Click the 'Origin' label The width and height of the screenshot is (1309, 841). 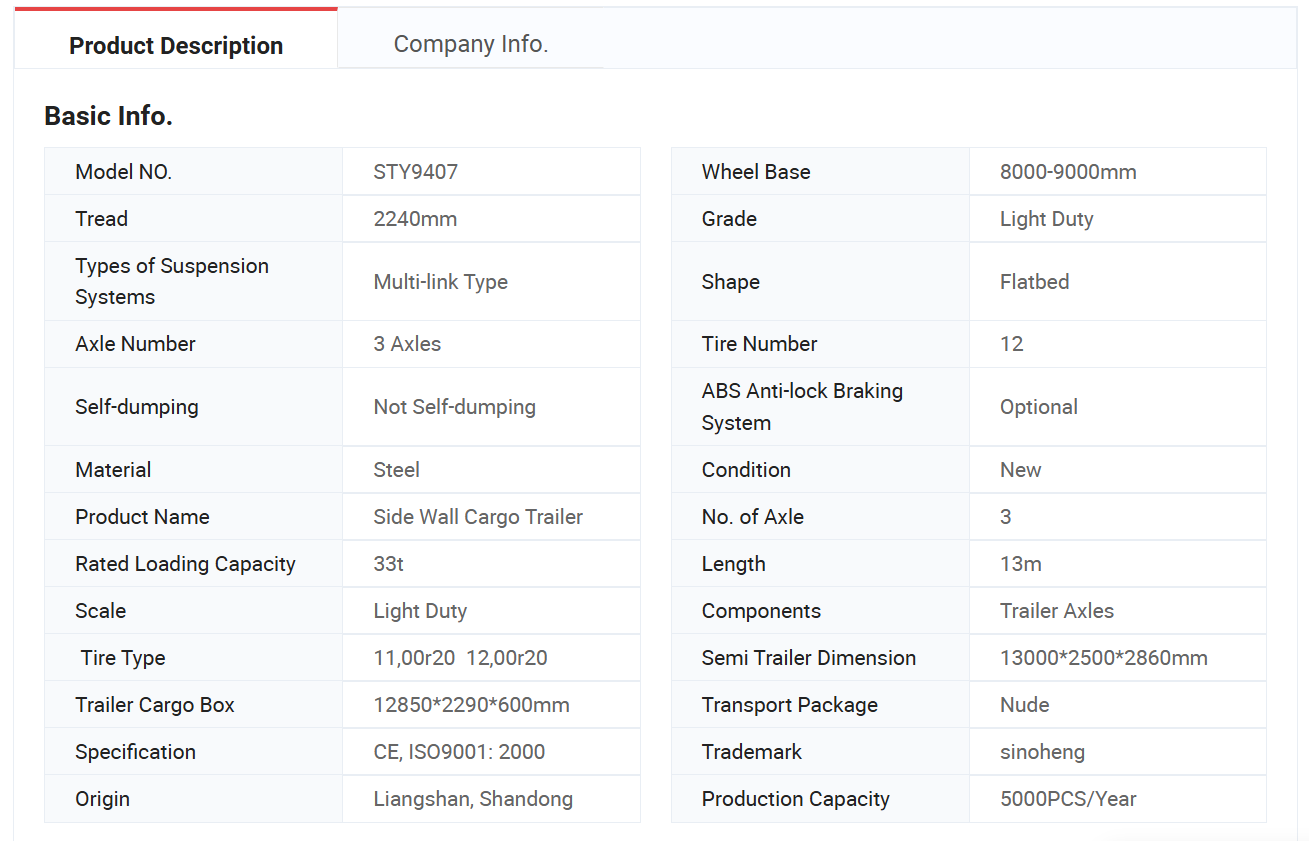[x=103, y=799]
